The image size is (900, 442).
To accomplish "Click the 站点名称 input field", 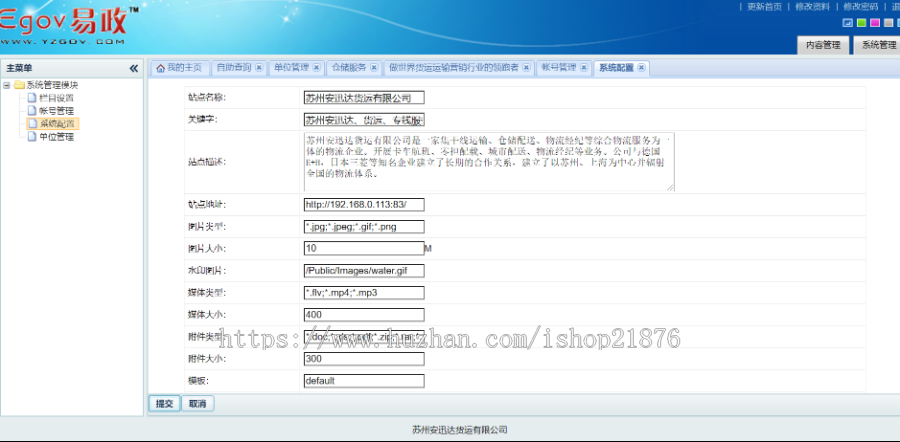I will click(364, 98).
